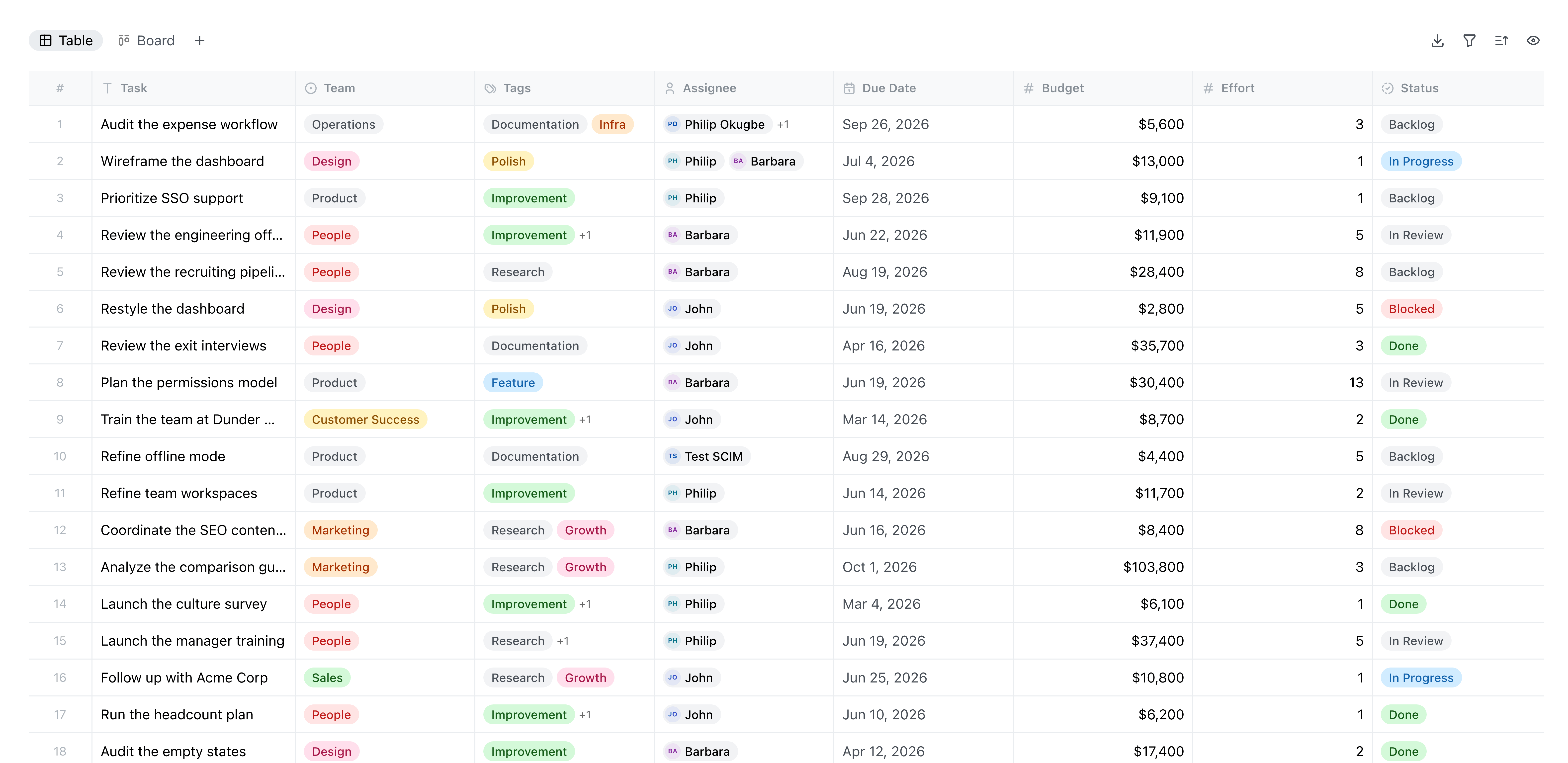
Task: Click Polish tag on Wireframe the dashboard
Action: pos(508,161)
